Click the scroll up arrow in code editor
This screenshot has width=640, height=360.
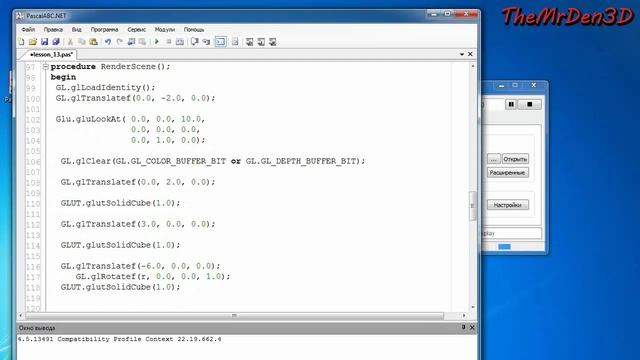[x=473, y=66]
